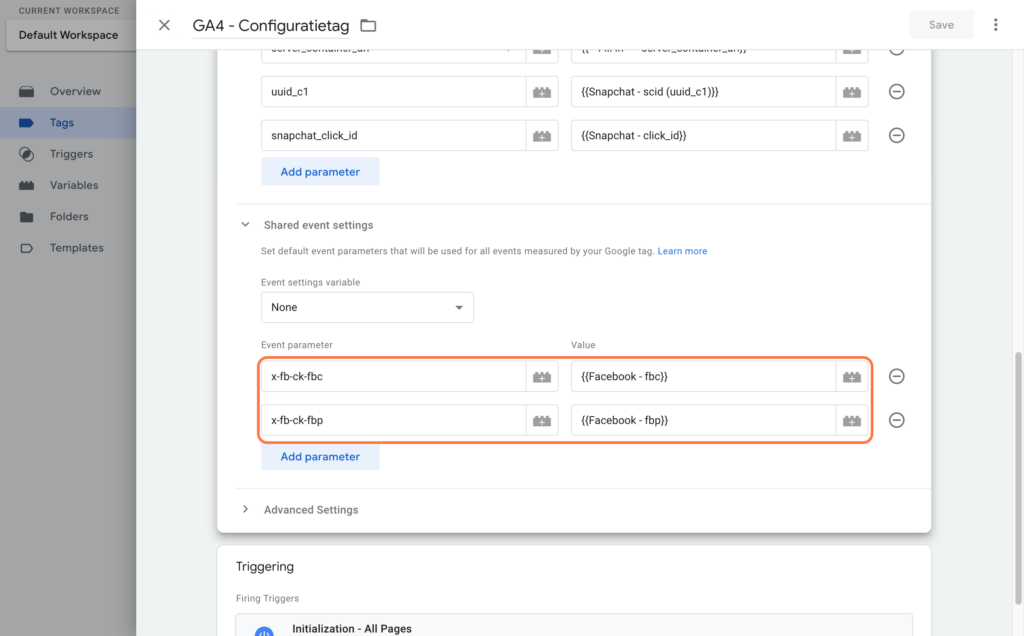
Task: Click the Tags label icon
Action: (27, 123)
